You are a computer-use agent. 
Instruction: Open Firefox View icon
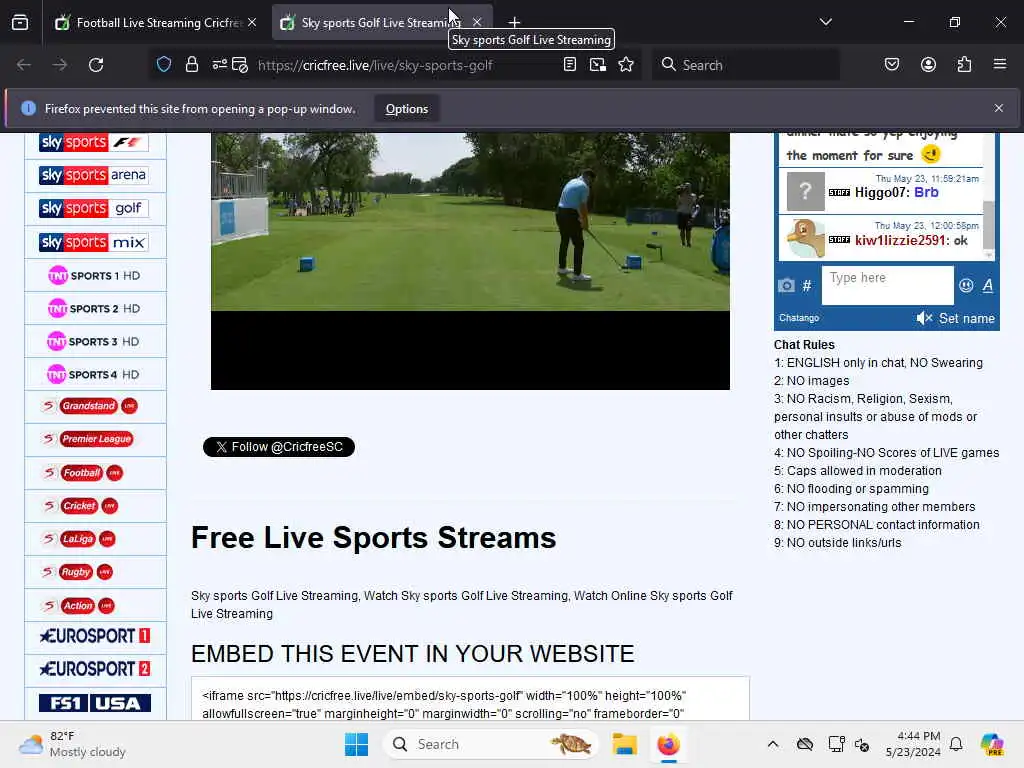(x=20, y=23)
